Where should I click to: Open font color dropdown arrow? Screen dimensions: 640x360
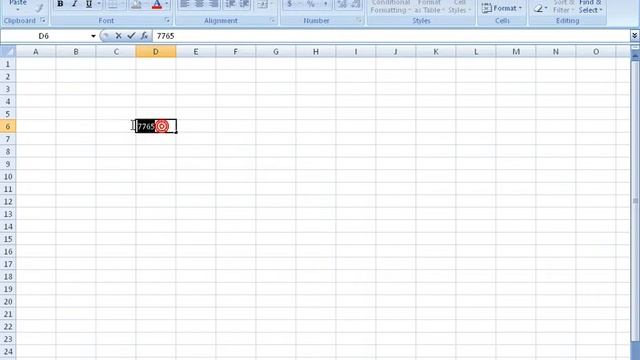coord(167,4)
